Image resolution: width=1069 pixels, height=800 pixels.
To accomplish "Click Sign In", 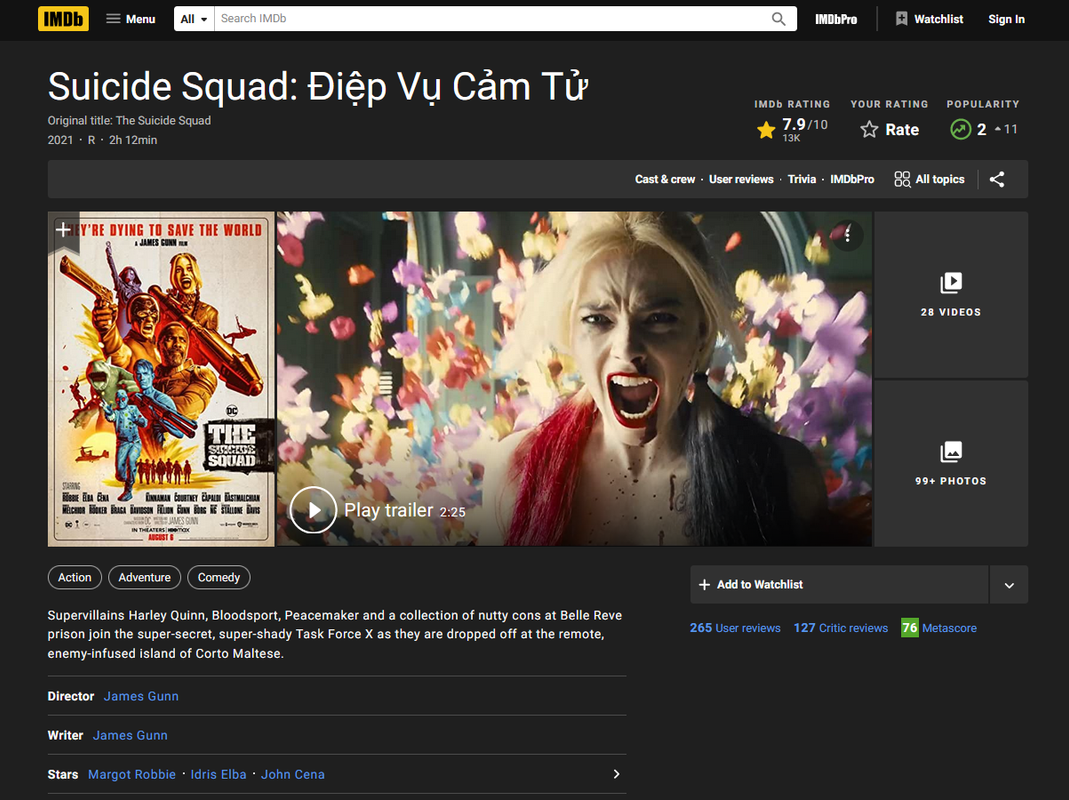I will pyautogui.click(x=1006, y=19).
